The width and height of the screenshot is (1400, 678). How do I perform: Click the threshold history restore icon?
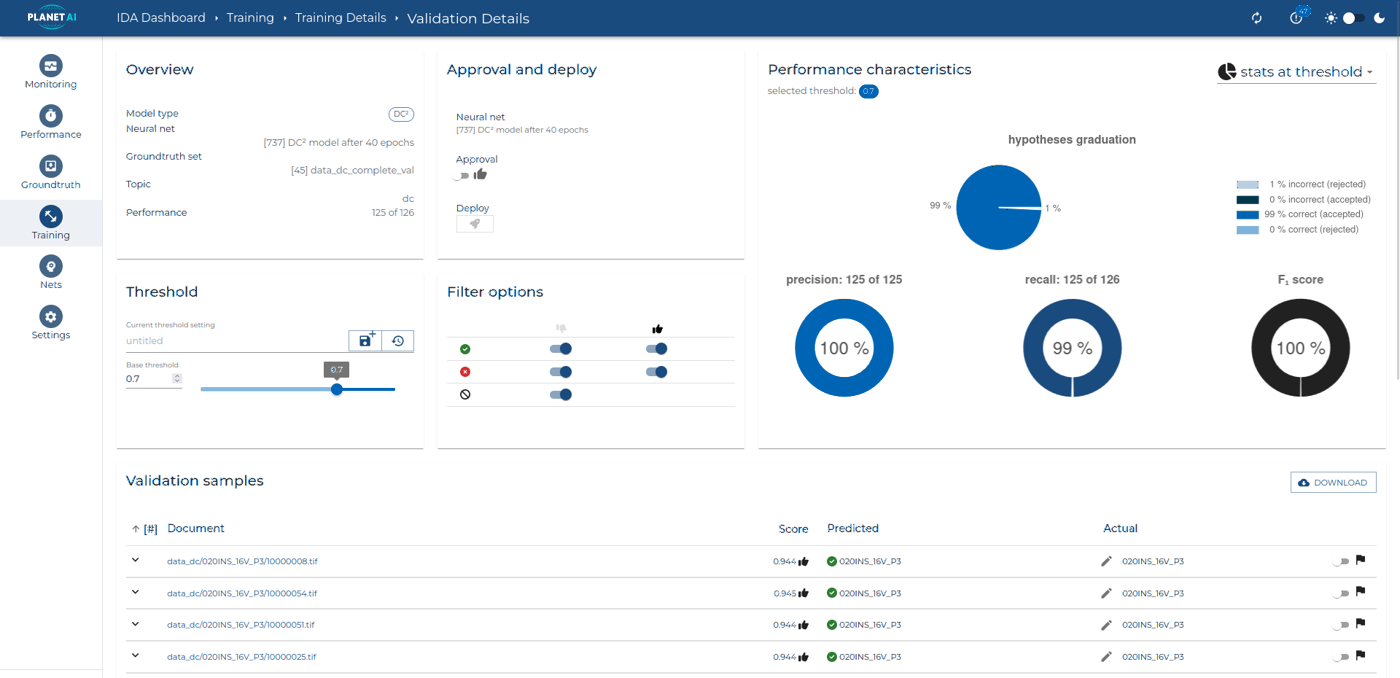[x=398, y=341]
